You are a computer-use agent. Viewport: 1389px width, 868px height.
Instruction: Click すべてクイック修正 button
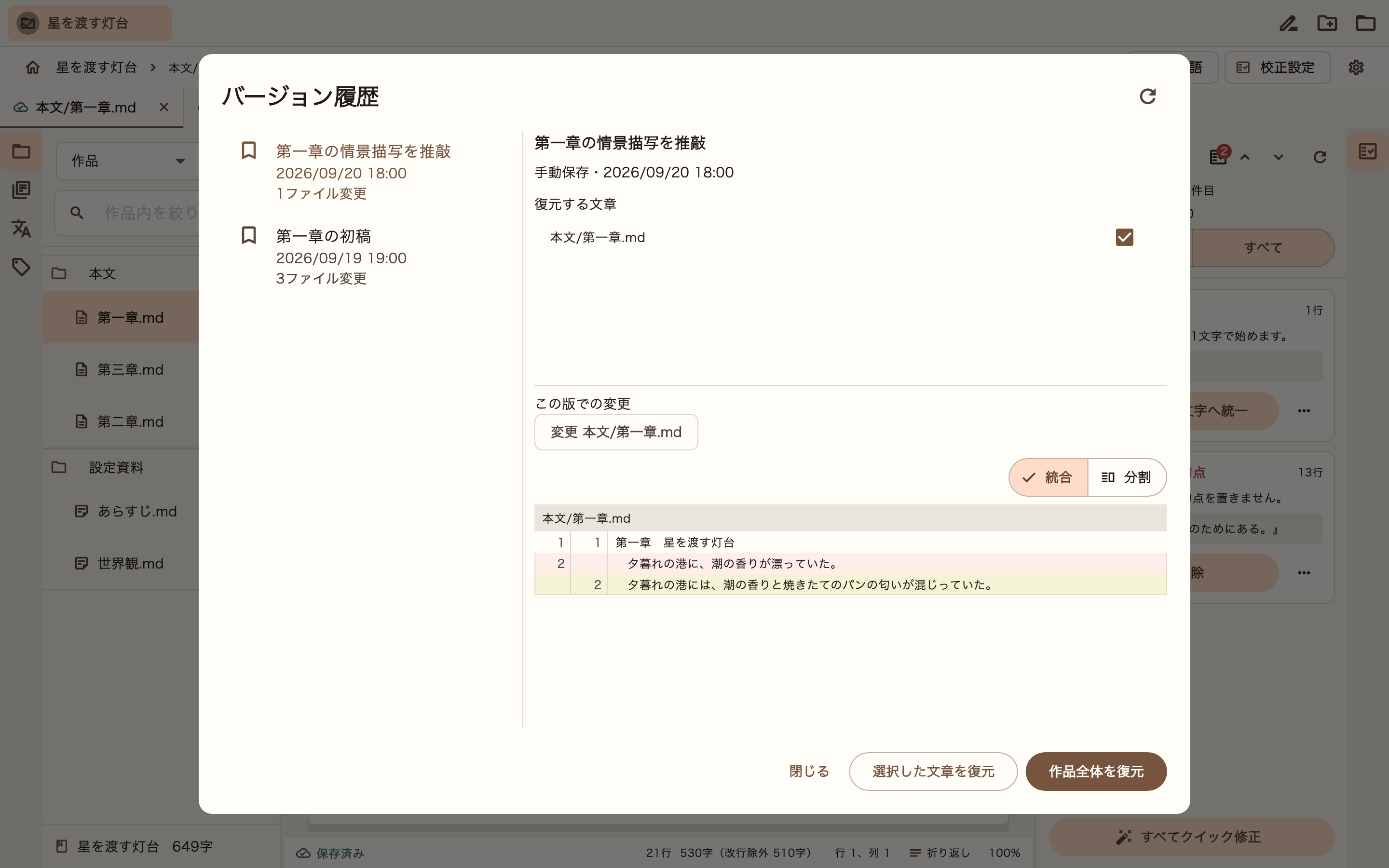pos(1192,837)
